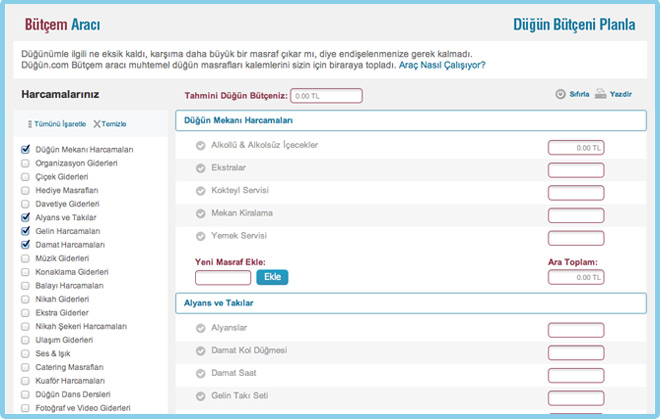
Task: Enable the Çiçek Giderleri checkbox
Action: tap(26, 176)
